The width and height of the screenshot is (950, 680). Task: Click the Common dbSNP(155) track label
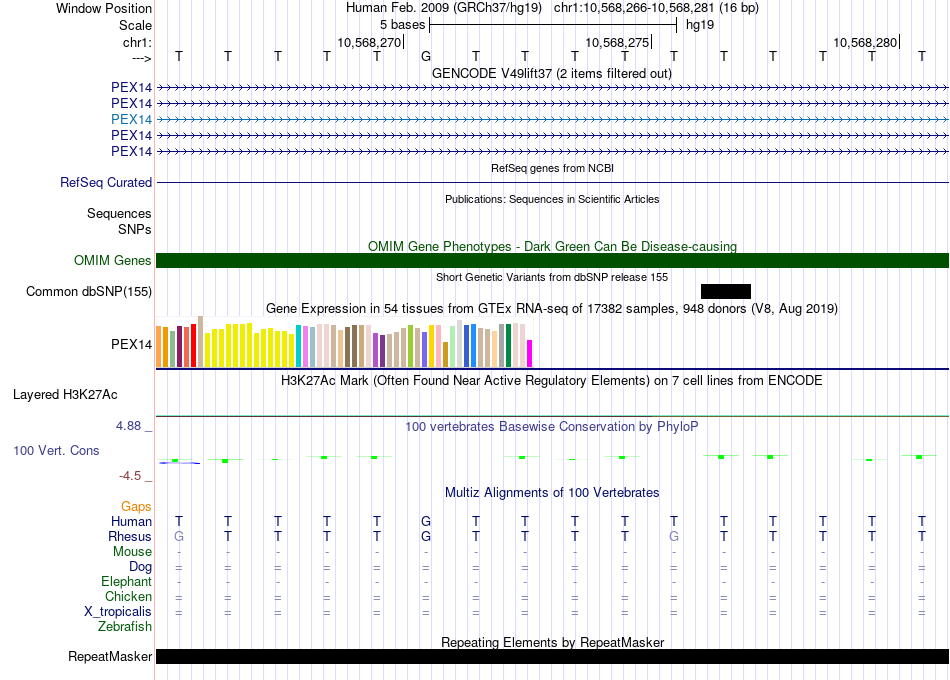point(89,292)
